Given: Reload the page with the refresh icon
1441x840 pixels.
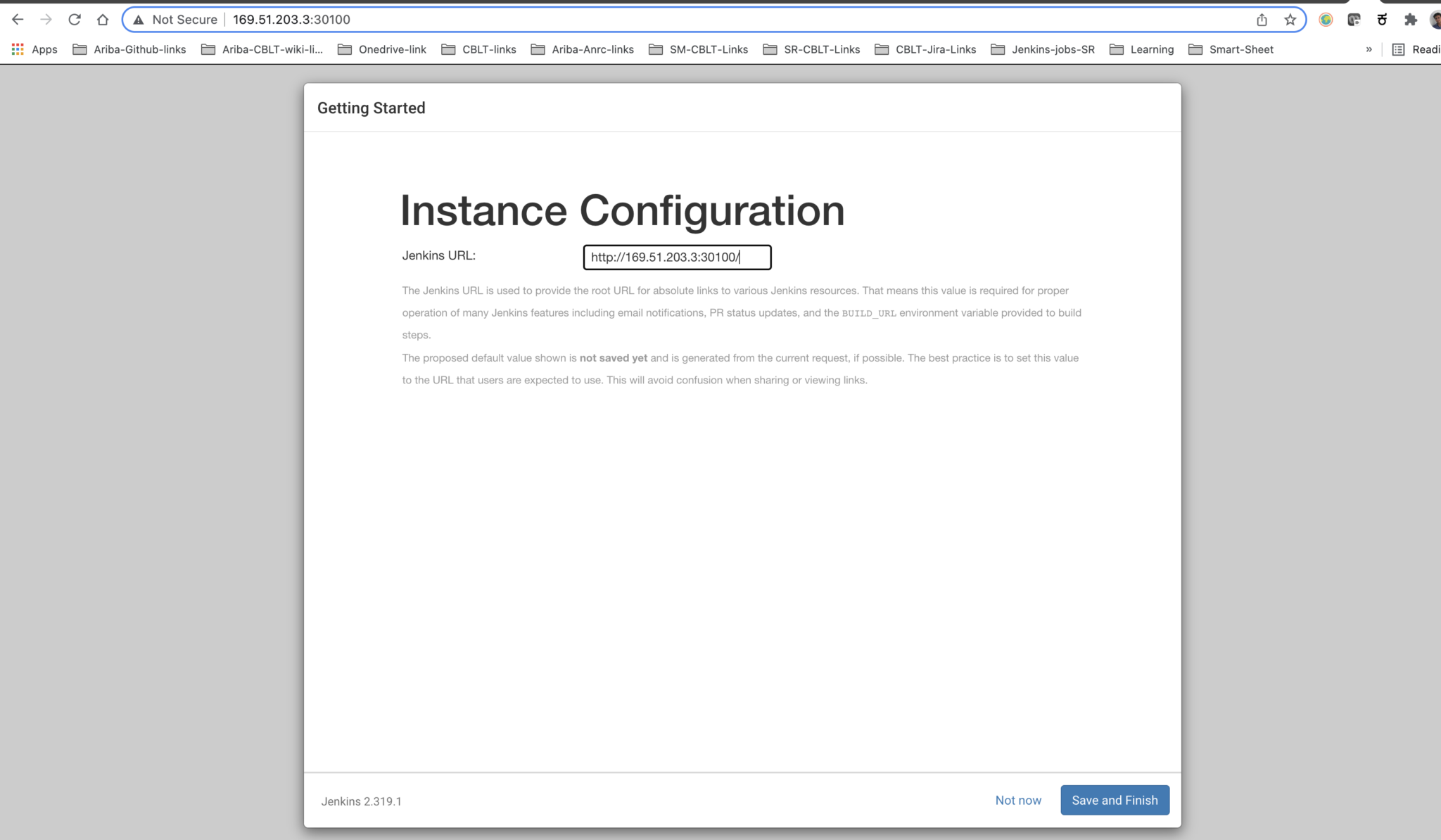Looking at the screenshot, I should tap(75, 19).
